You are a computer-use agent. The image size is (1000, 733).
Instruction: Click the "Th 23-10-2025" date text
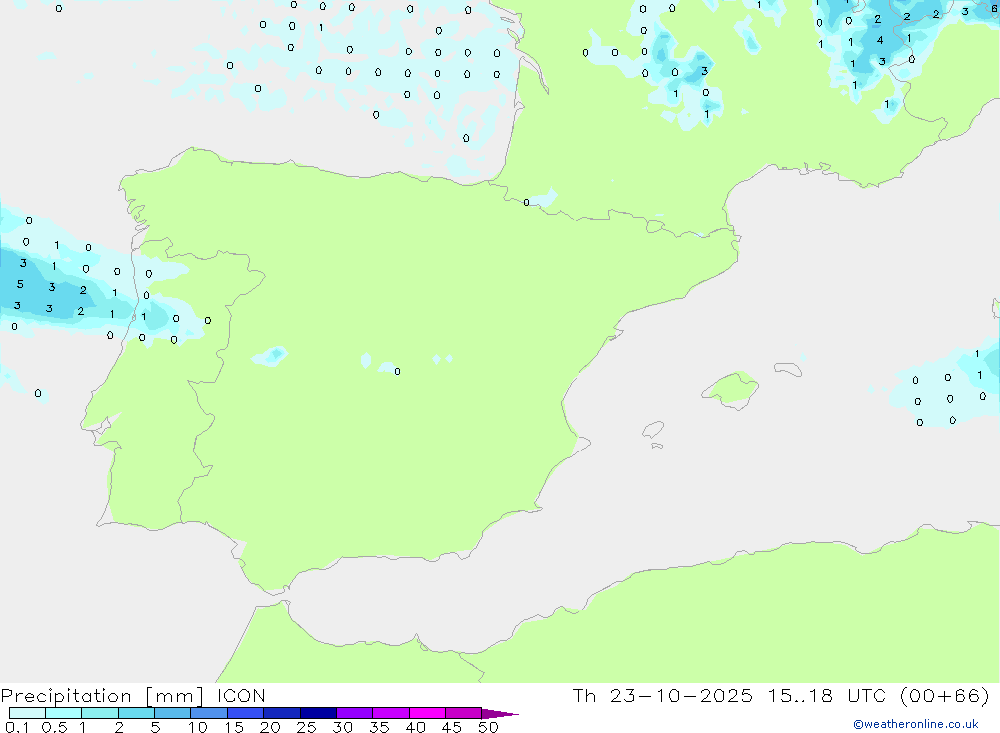tap(663, 695)
